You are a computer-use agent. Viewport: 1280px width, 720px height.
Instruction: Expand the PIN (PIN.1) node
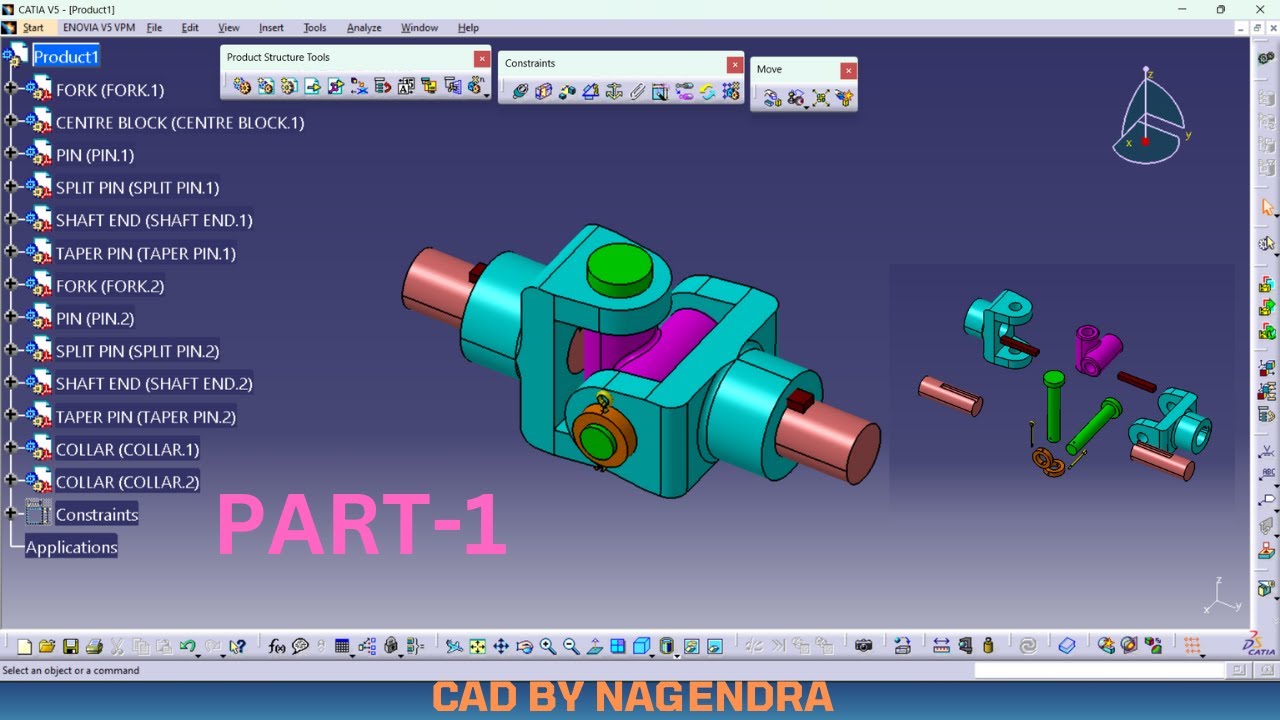click(11, 154)
